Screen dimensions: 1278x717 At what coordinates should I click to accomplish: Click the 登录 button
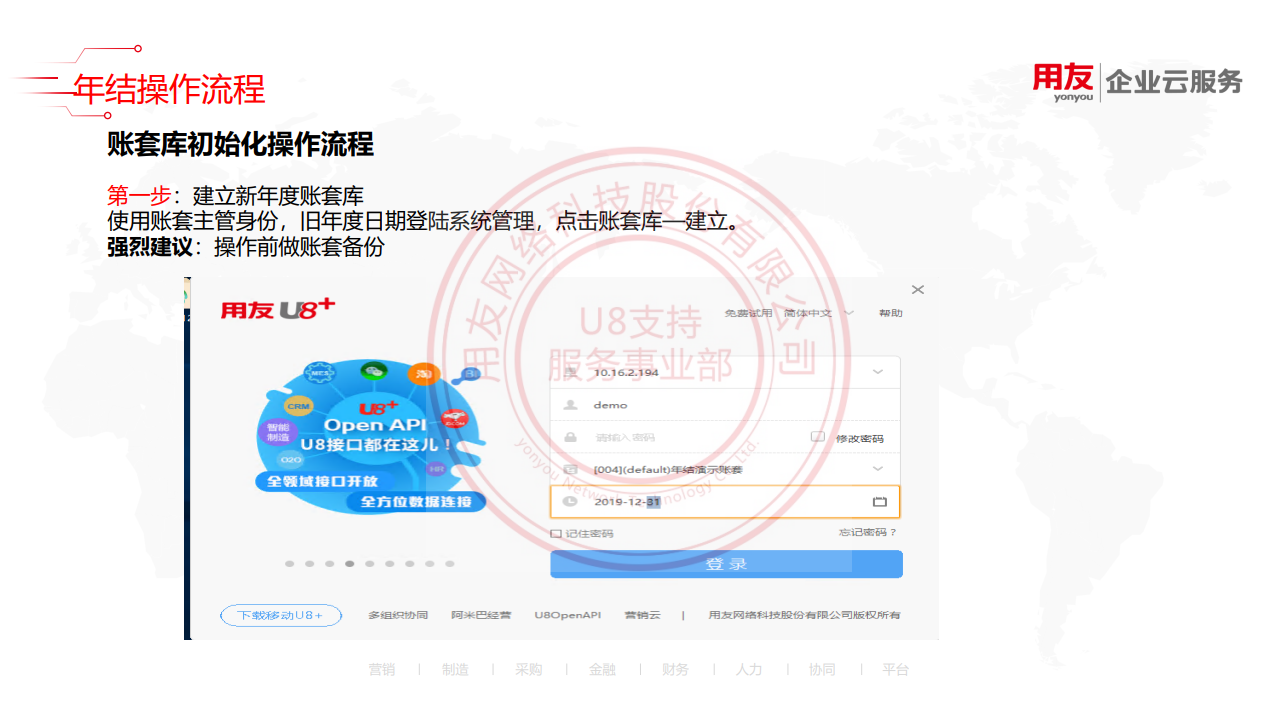tap(726, 564)
